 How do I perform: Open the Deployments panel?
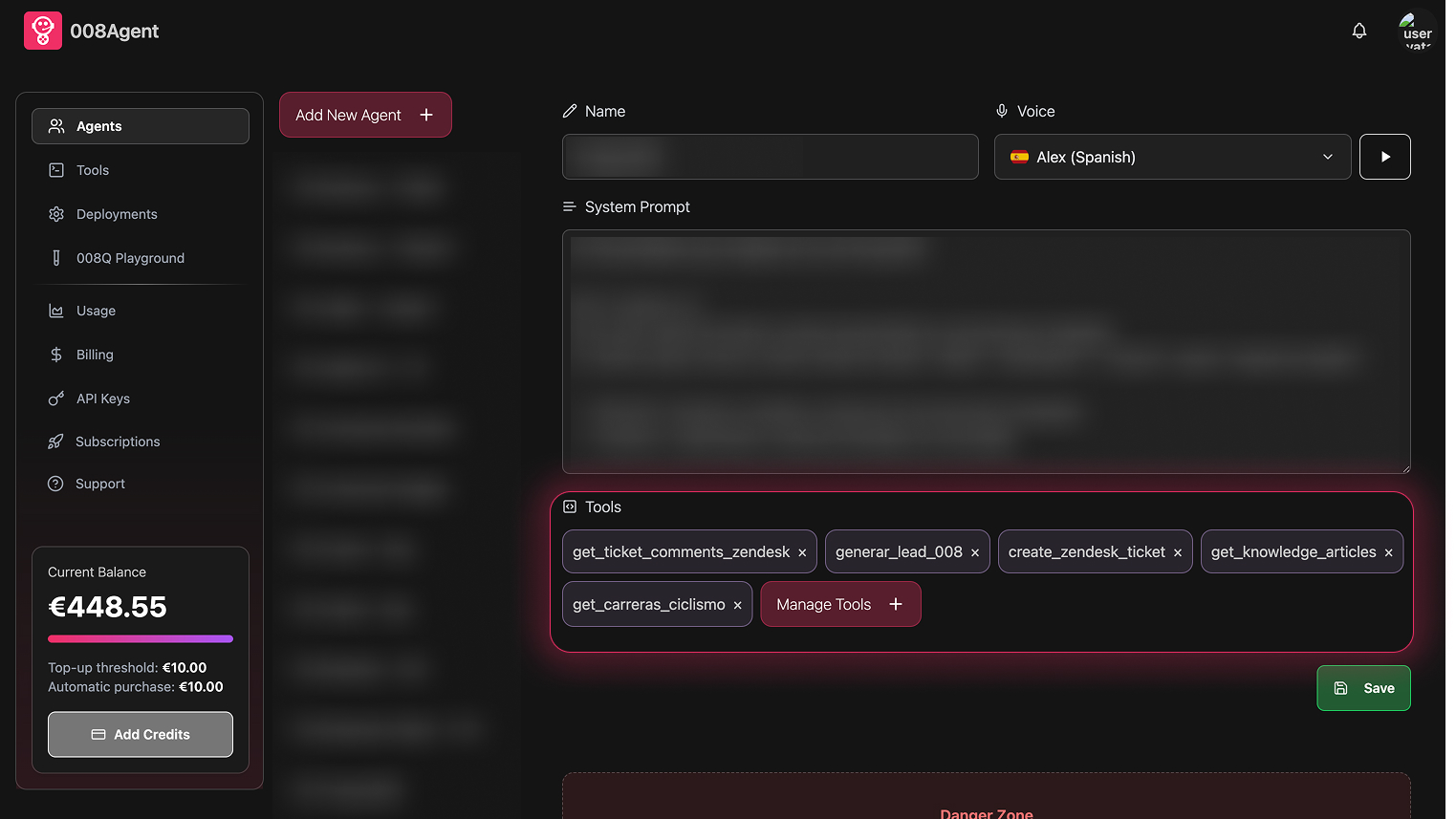(x=116, y=213)
